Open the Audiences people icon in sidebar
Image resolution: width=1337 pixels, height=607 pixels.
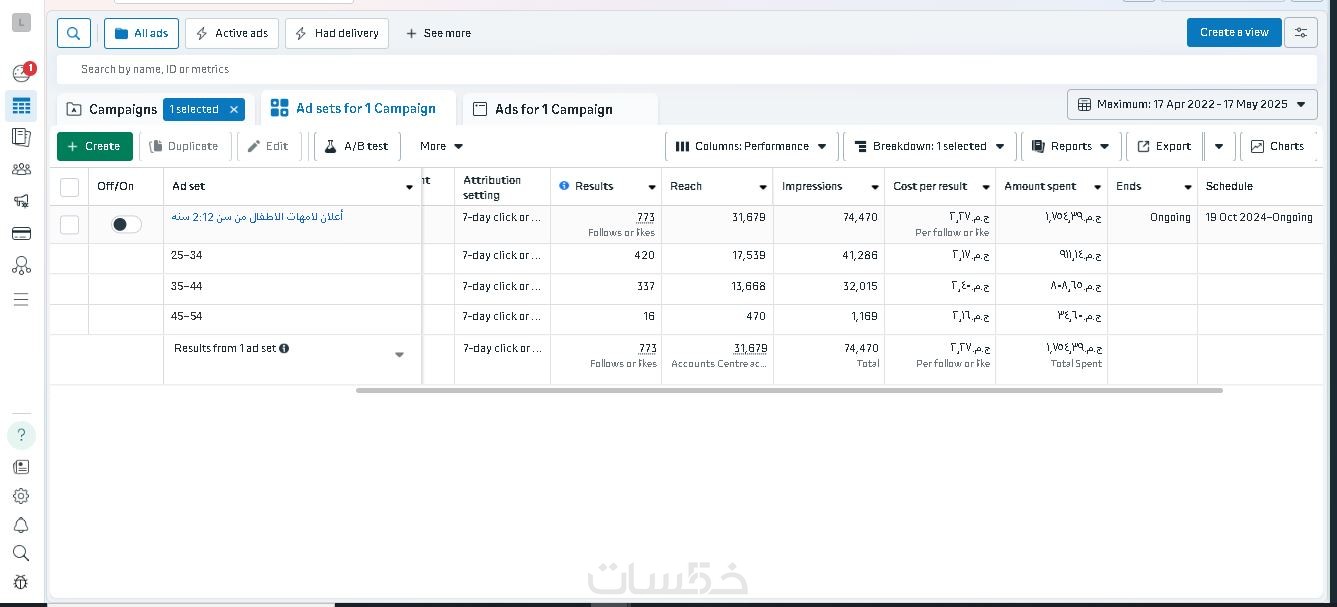(21, 169)
